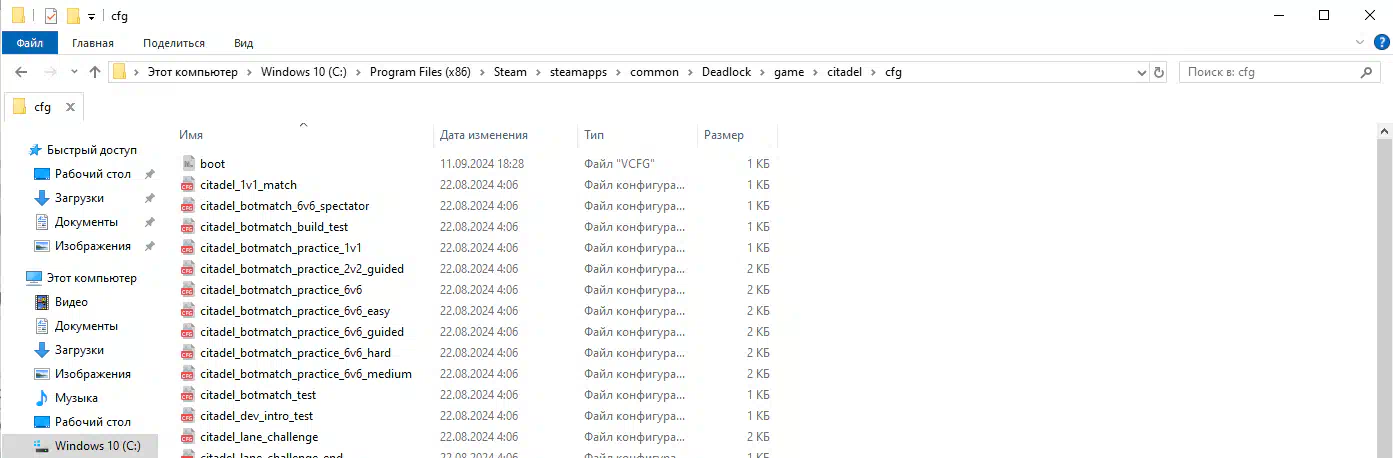
Task: Open the Quick Access Toolbar customize dropdown
Action: click(91, 16)
